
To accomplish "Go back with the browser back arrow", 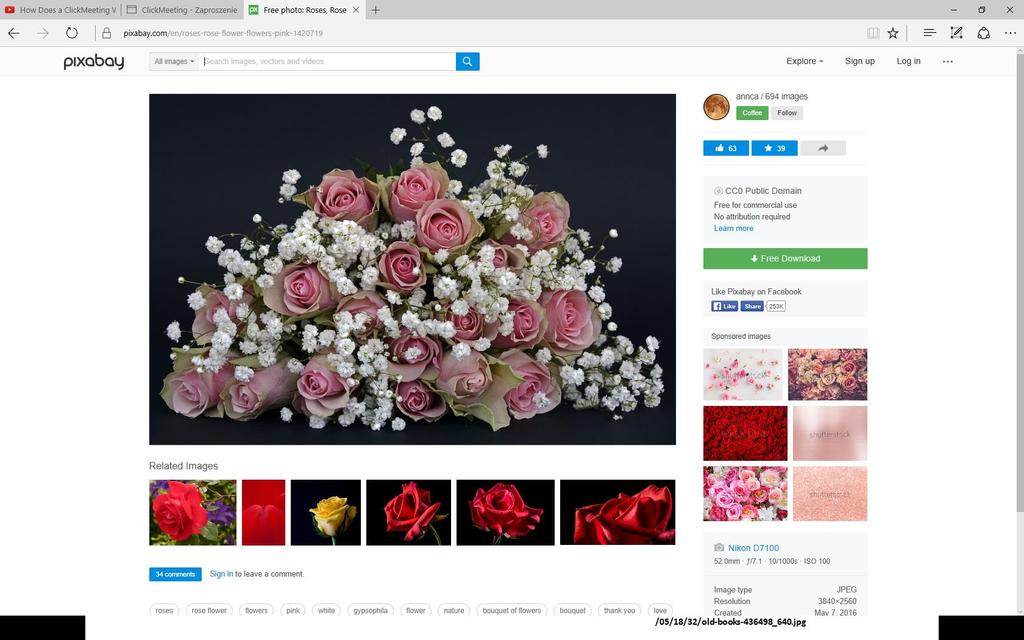I will (14, 33).
